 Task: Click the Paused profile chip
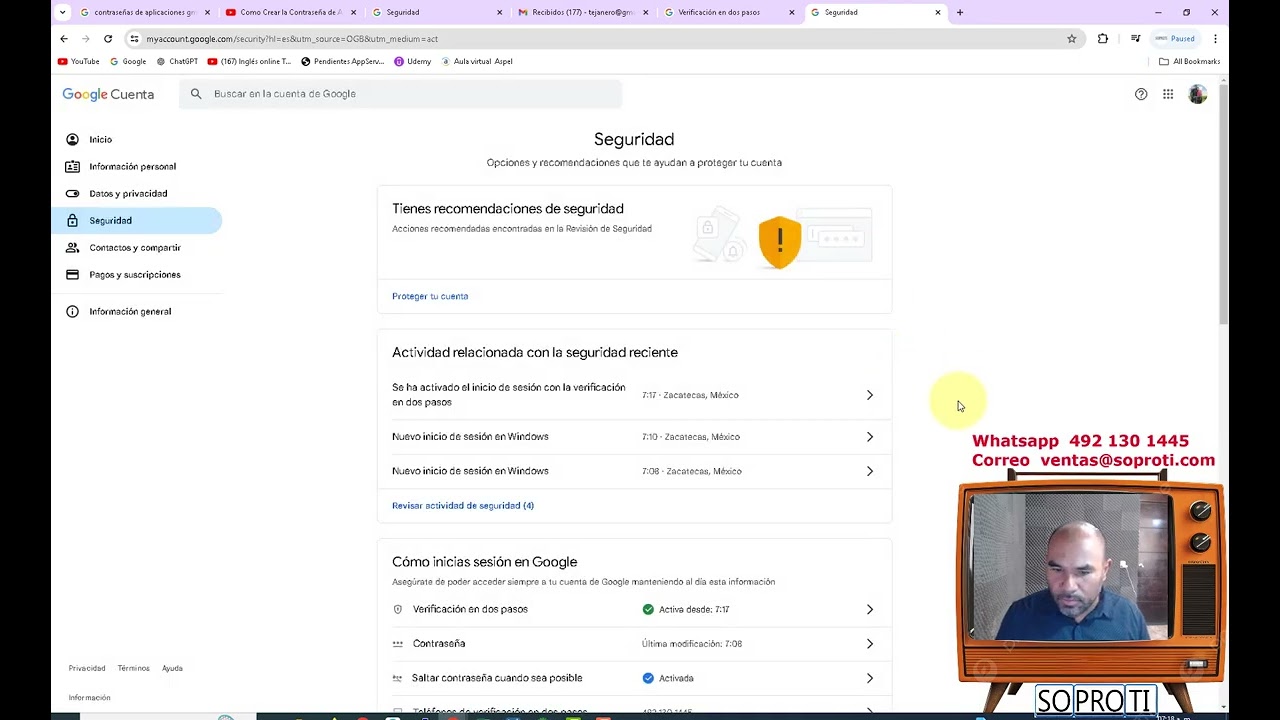1176,39
